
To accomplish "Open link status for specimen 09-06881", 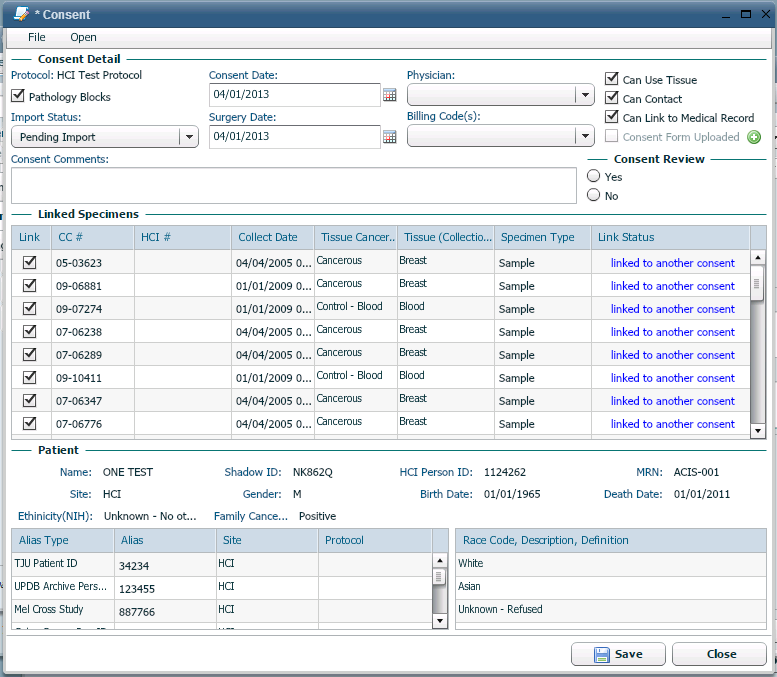I will pos(672,286).
